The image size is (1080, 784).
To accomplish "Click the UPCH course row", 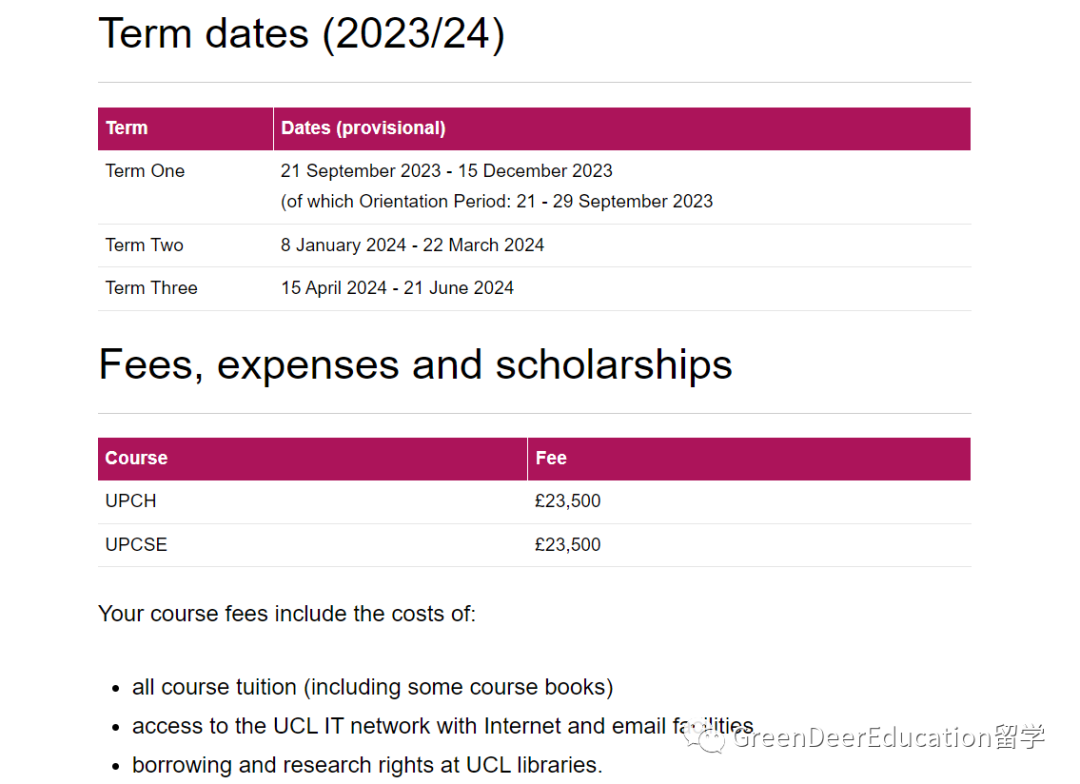I will click(534, 502).
